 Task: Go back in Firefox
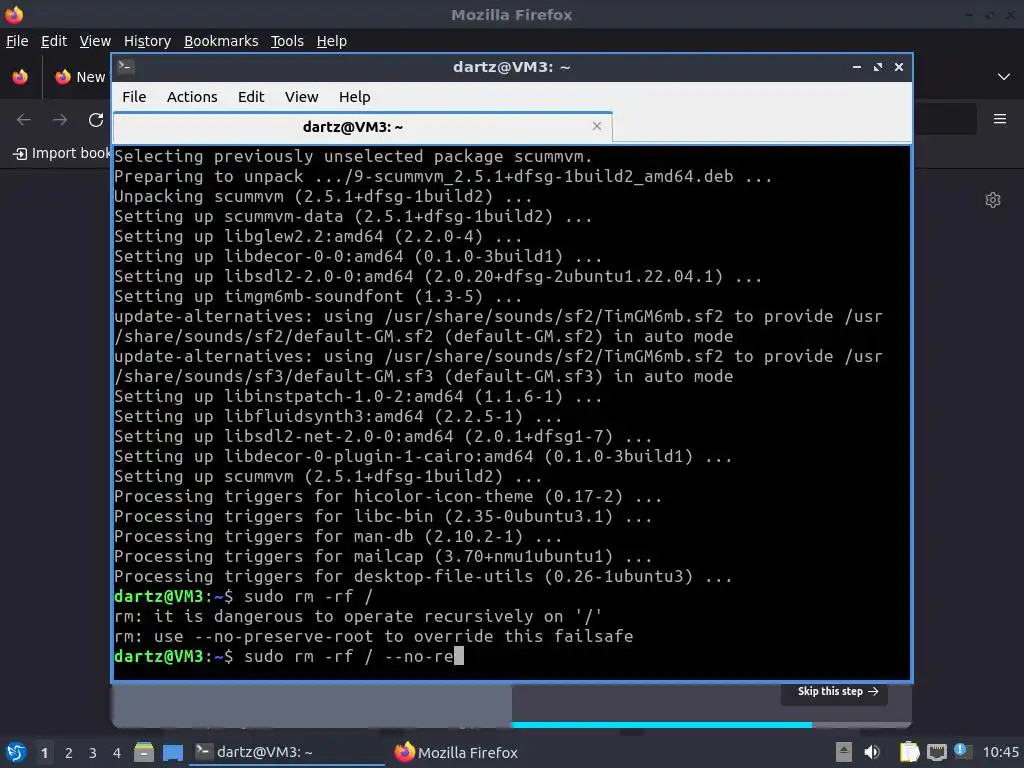tap(24, 120)
